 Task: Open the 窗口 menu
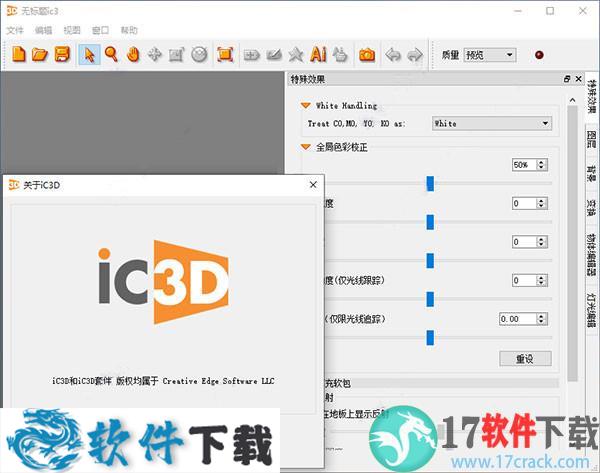pos(101,30)
